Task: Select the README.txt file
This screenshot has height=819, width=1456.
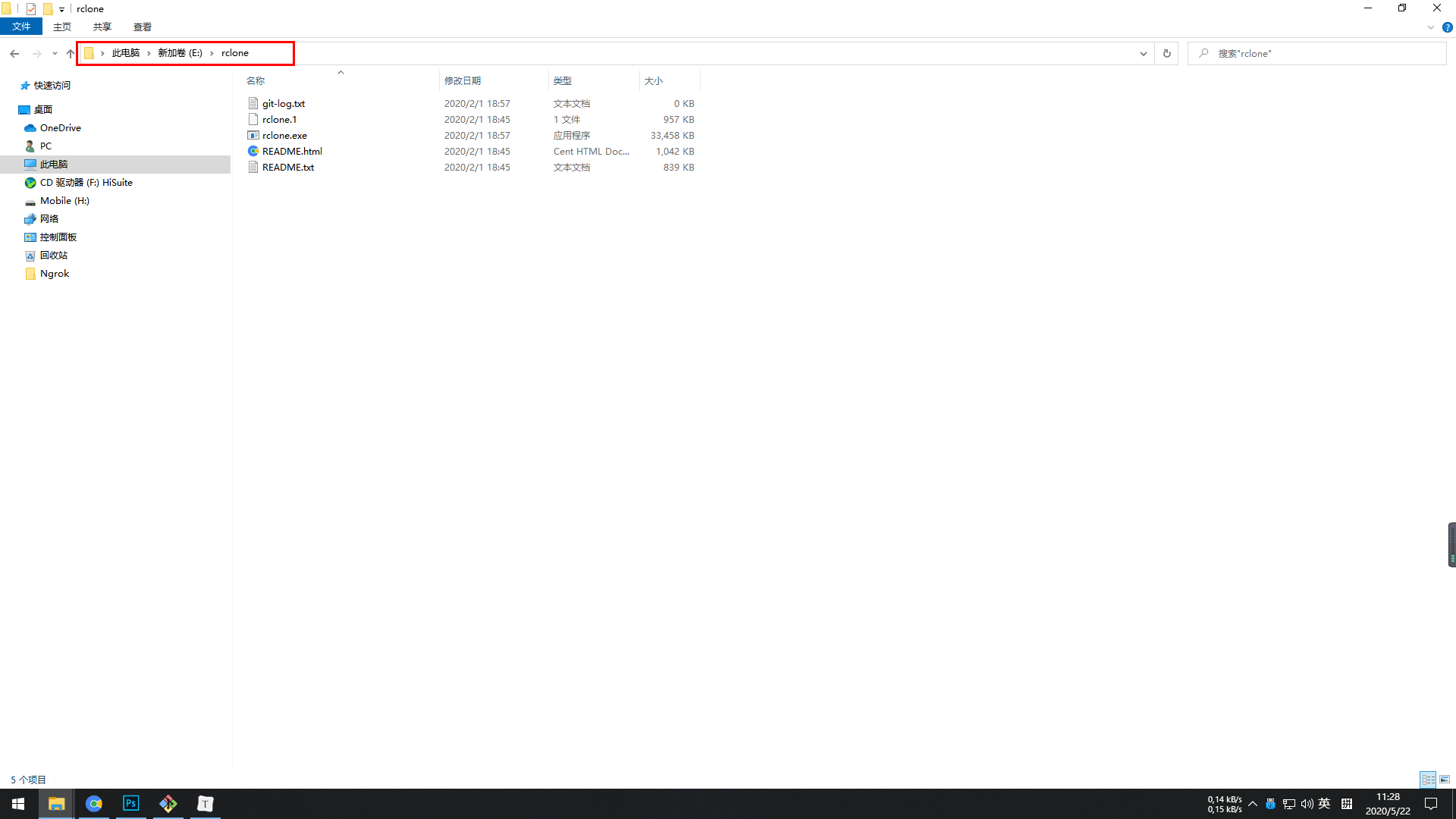Action: click(288, 168)
